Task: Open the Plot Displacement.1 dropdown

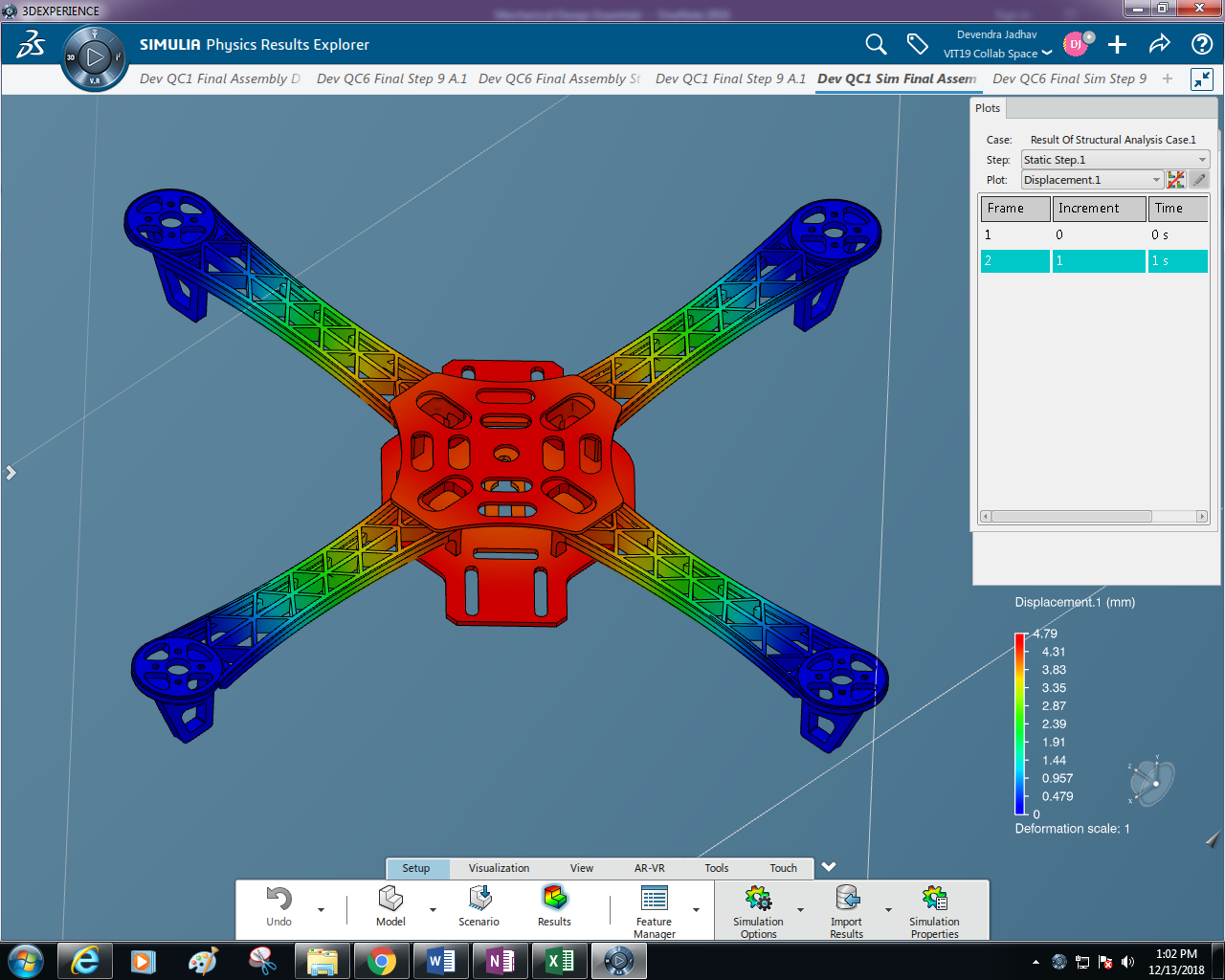Action: point(1092,180)
